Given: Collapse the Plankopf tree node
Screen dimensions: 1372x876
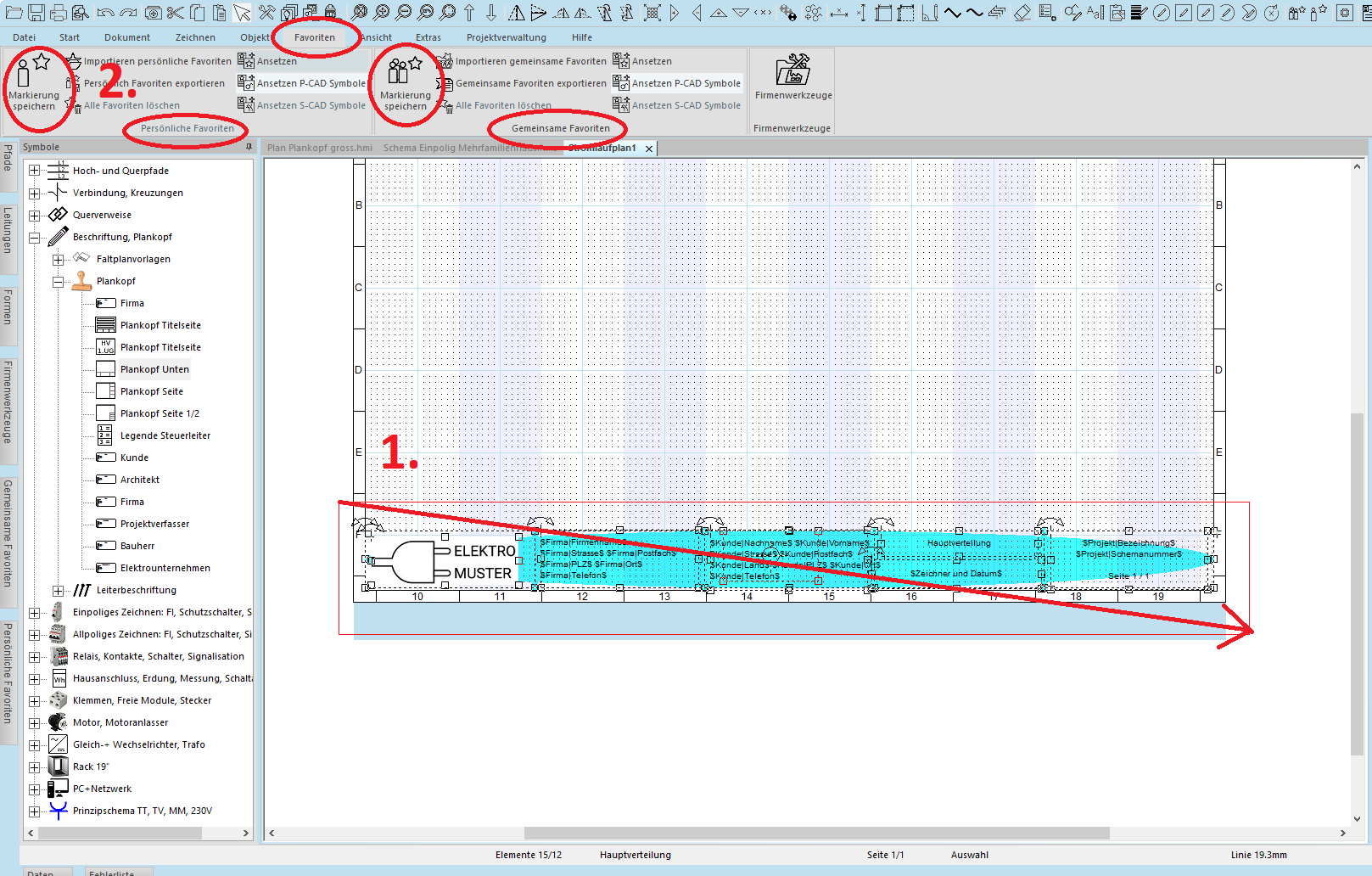Looking at the screenshot, I should [x=58, y=282].
